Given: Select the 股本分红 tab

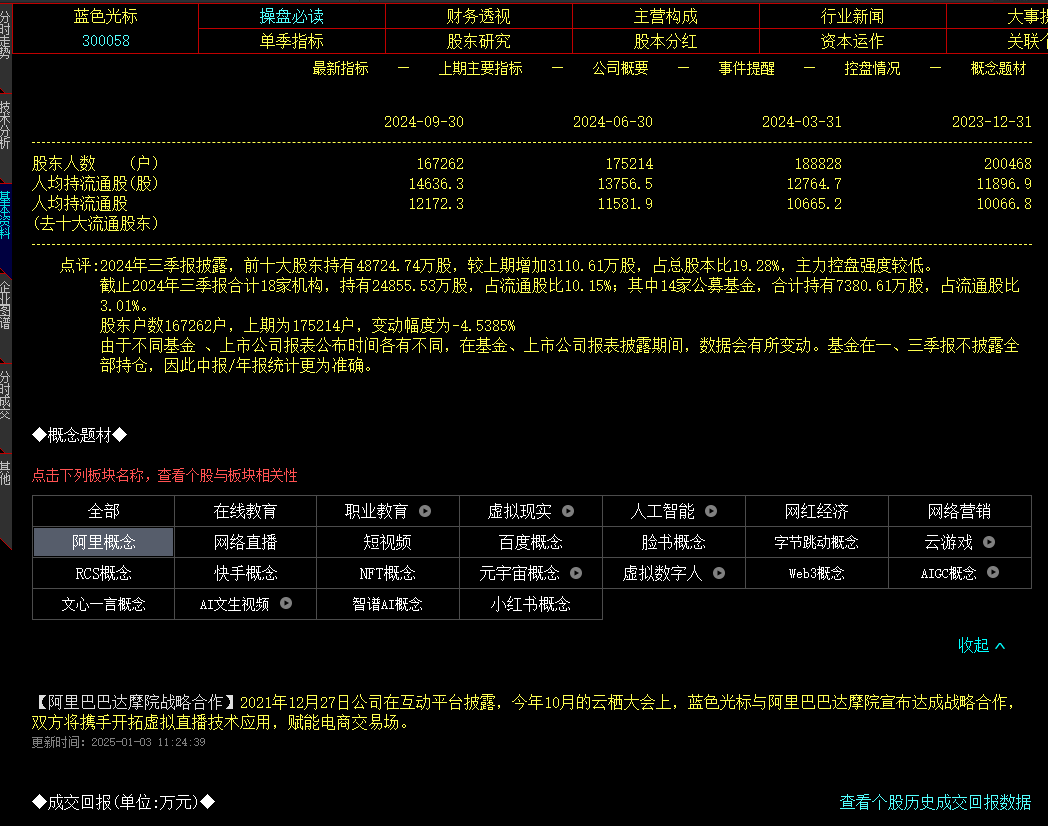Looking at the screenshot, I should pyautogui.click(x=666, y=41).
